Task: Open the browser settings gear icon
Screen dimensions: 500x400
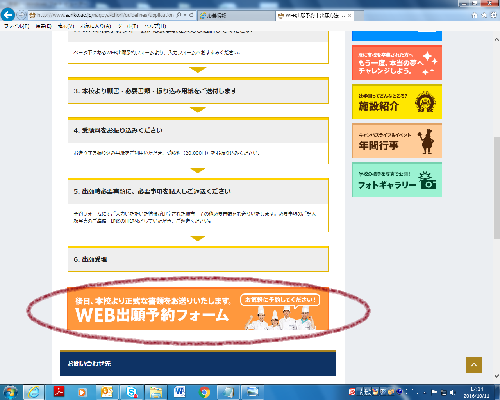Action: (x=493, y=15)
